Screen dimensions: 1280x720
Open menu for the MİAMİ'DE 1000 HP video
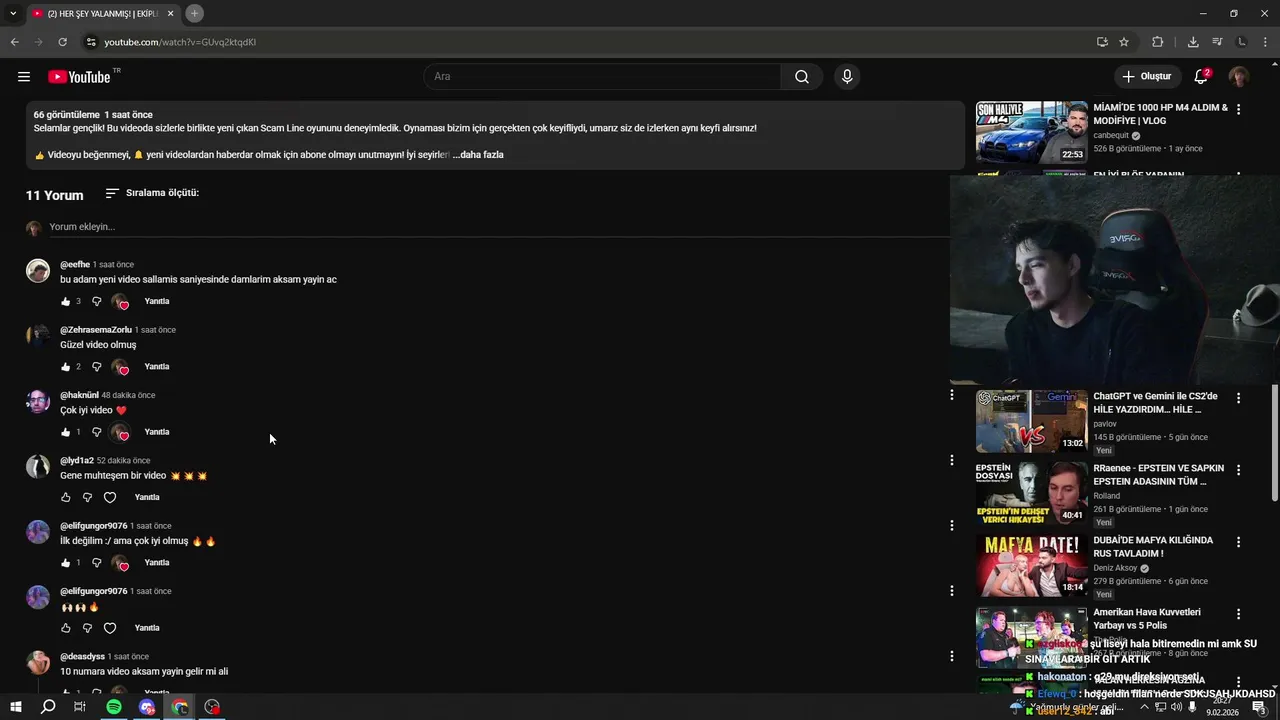coord(1239,110)
